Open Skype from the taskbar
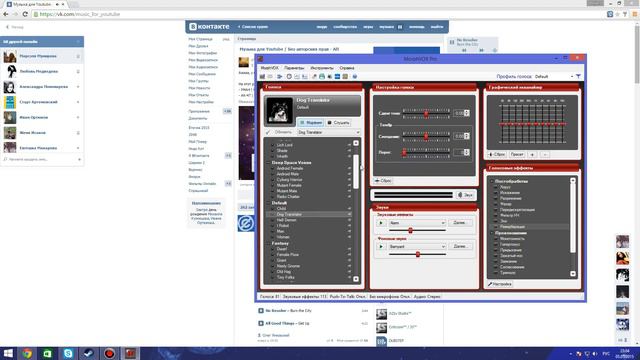Screen dimensions: 640x360 coord(68,353)
